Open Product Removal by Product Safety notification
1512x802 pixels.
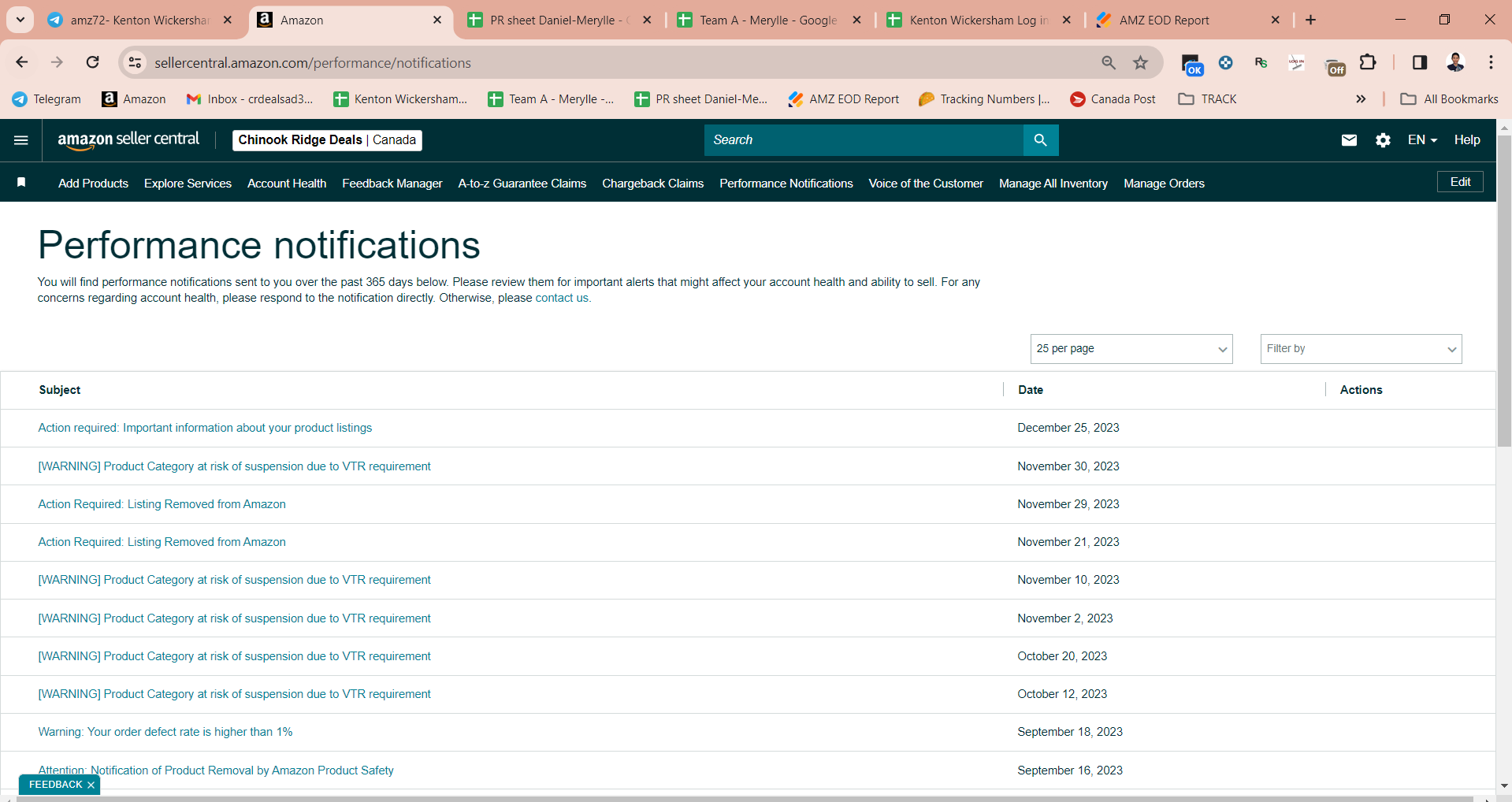pos(216,770)
